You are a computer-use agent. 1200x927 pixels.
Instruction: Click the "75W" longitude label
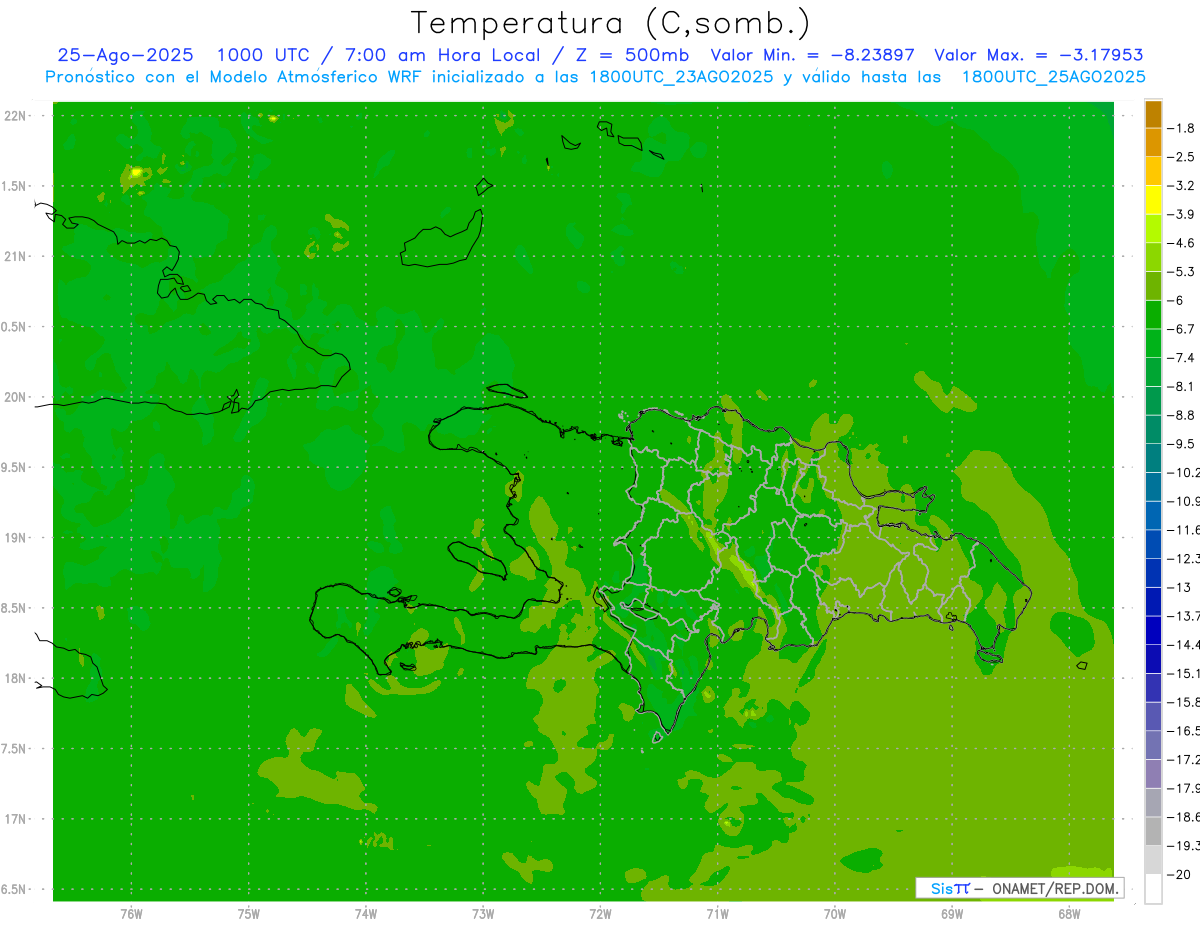(x=249, y=914)
